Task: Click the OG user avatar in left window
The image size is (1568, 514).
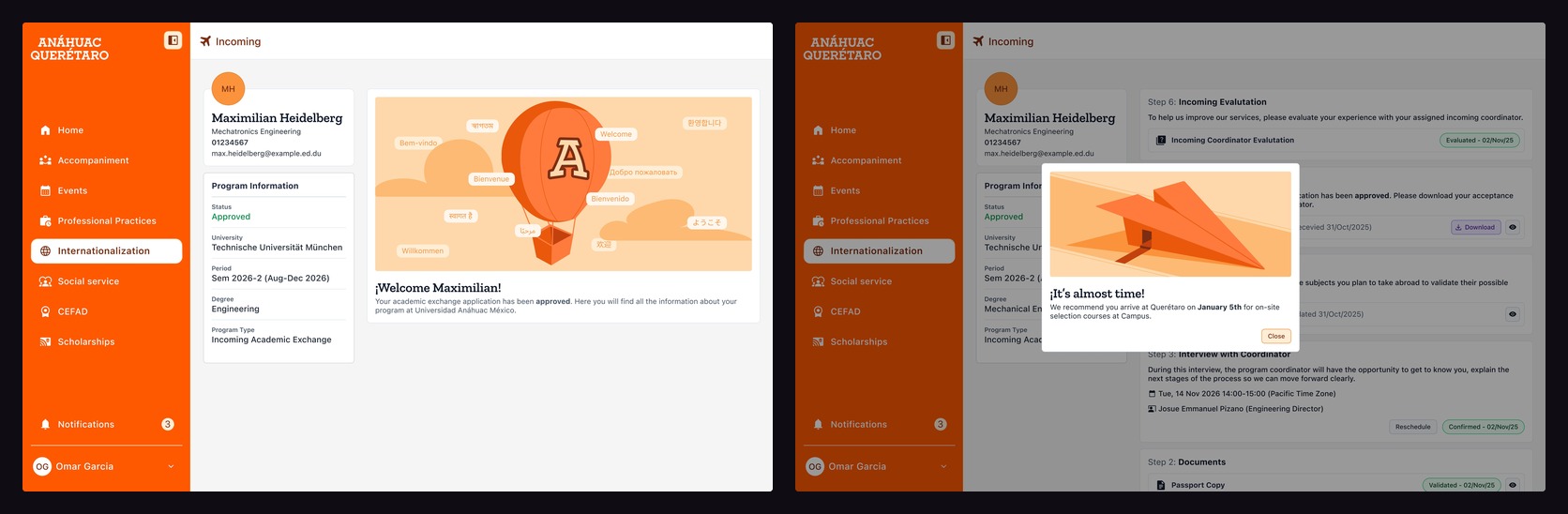Action: (42, 466)
